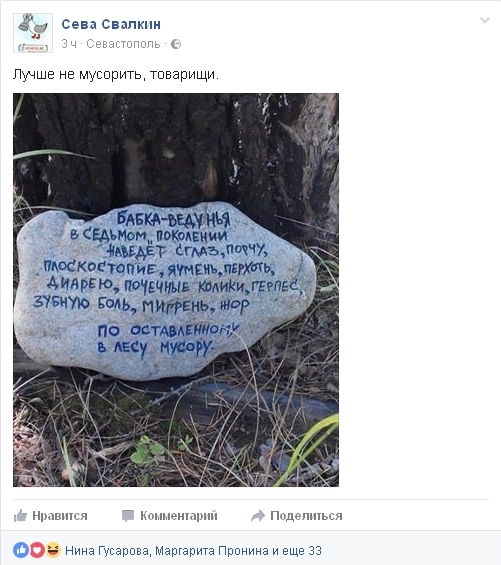Screen dimensions: 501x565
Task: Open the Севастополь location link
Action: (123, 44)
